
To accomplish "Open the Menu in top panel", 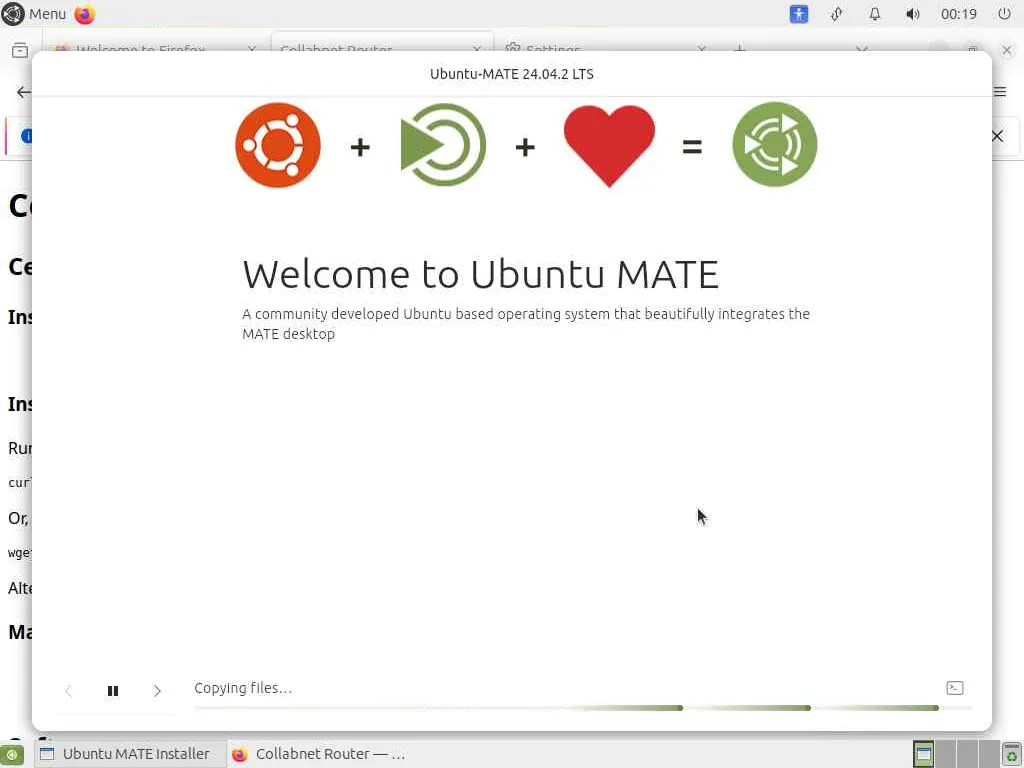I will click(x=34, y=14).
